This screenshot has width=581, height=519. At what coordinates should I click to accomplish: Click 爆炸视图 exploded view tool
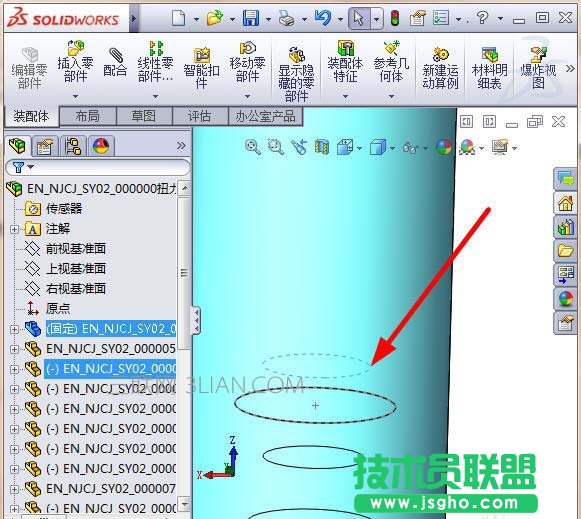[x=538, y=68]
